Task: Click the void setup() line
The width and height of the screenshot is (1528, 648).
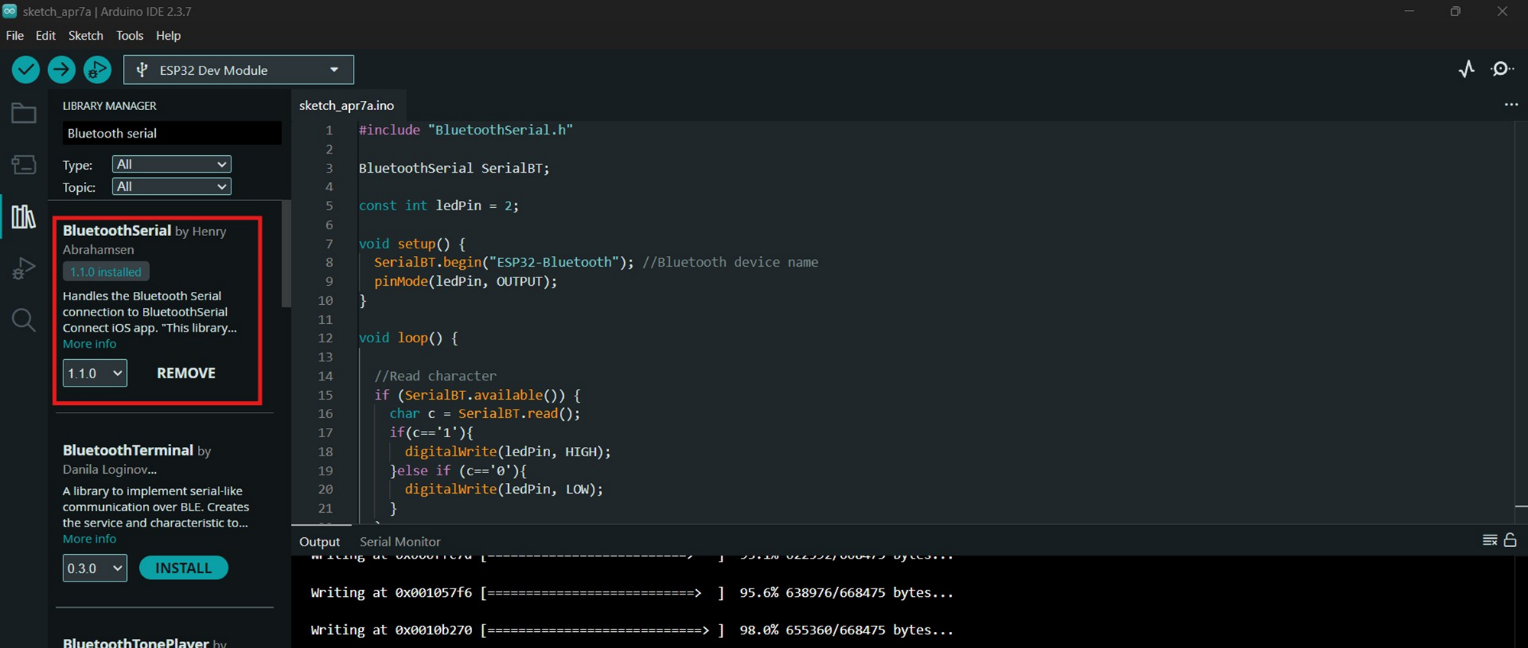Action: [412, 244]
